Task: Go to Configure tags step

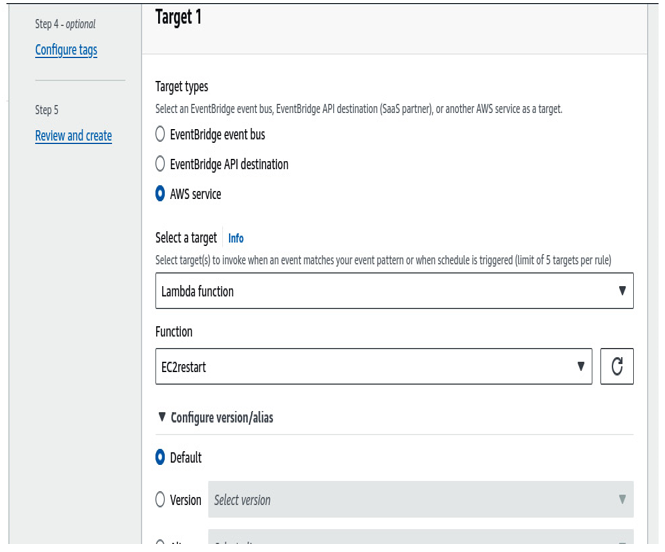Action: pyautogui.click(x=66, y=50)
